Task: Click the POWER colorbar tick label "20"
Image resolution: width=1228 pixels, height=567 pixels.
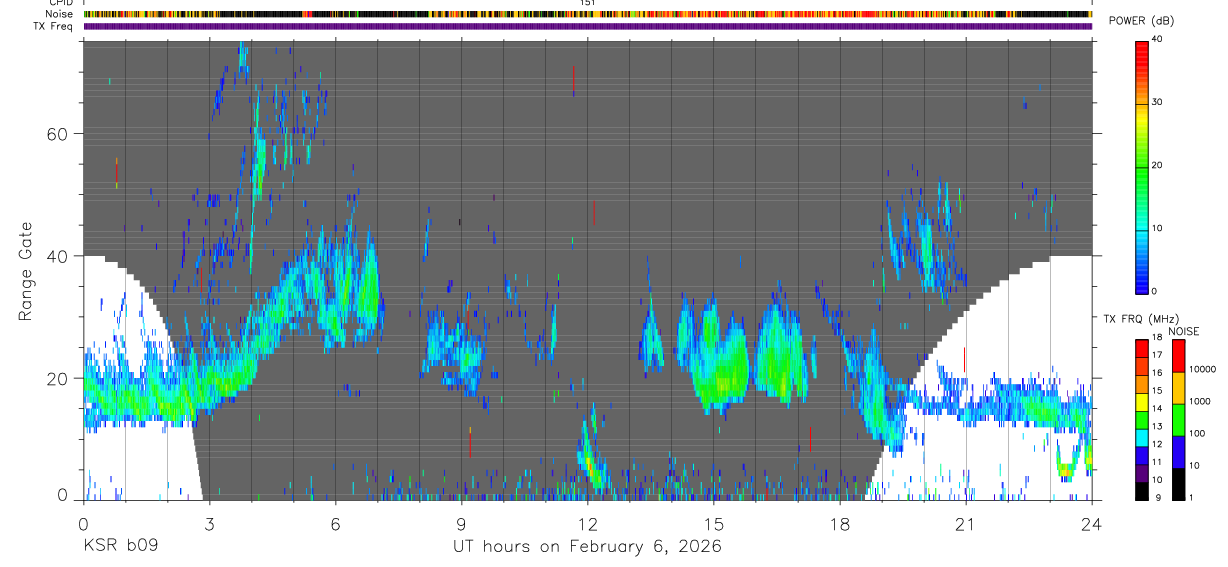Action: (1157, 165)
